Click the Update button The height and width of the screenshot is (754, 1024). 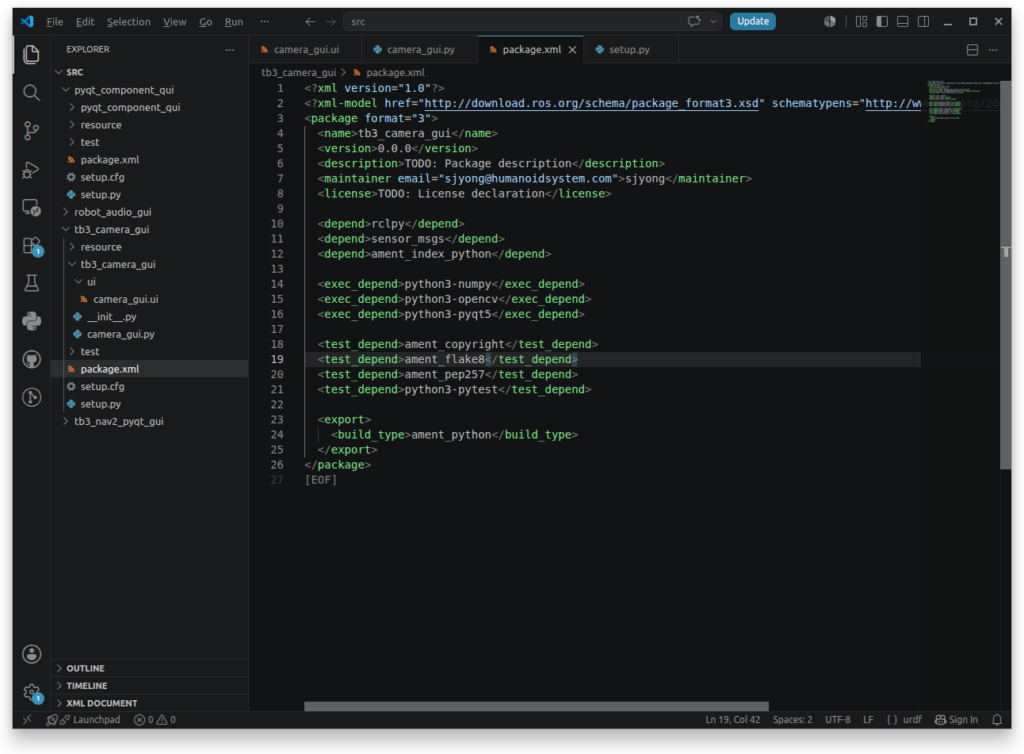[x=752, y=22]
